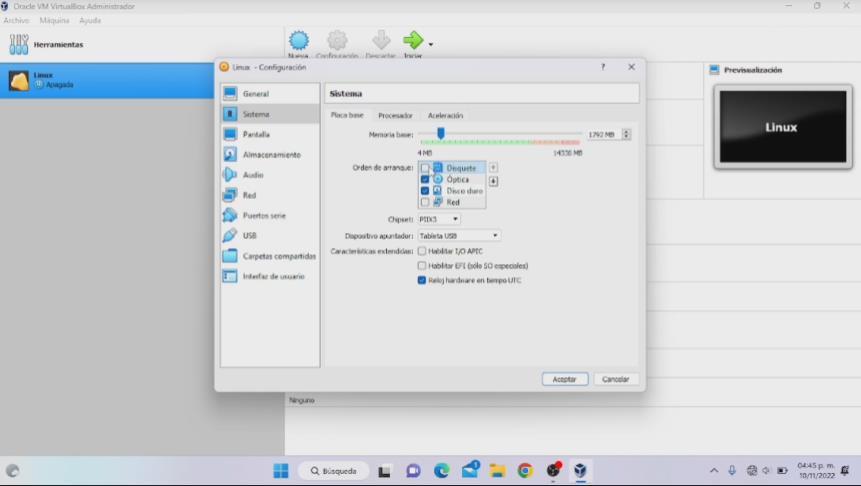Viewport: 861px width, 486px height.
Task: Click the Aceptar button
Action: coord(564,379)
